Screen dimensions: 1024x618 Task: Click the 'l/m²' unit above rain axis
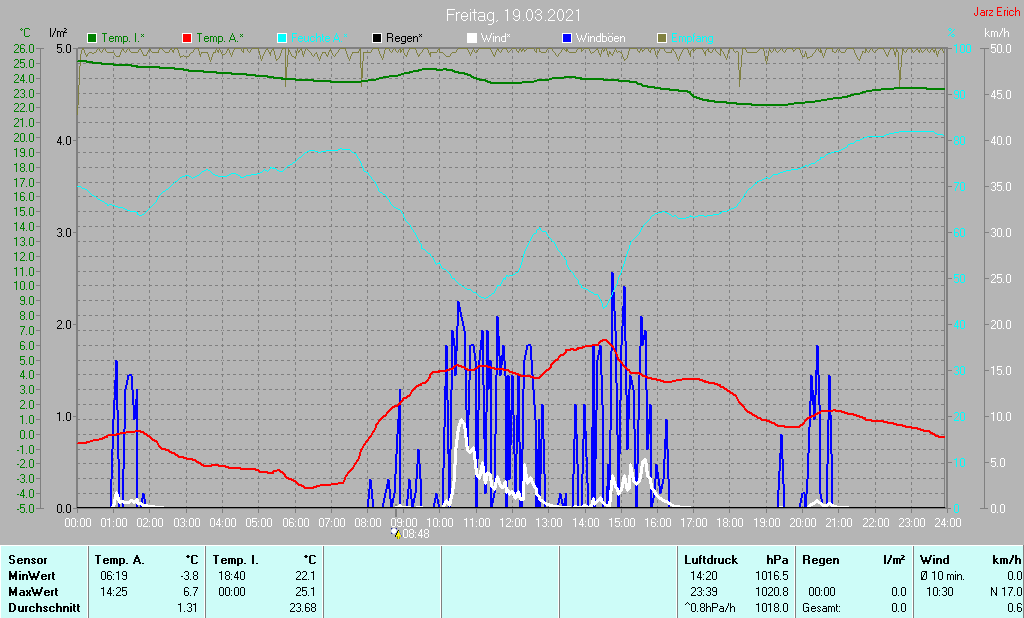[x=58, y=33]
